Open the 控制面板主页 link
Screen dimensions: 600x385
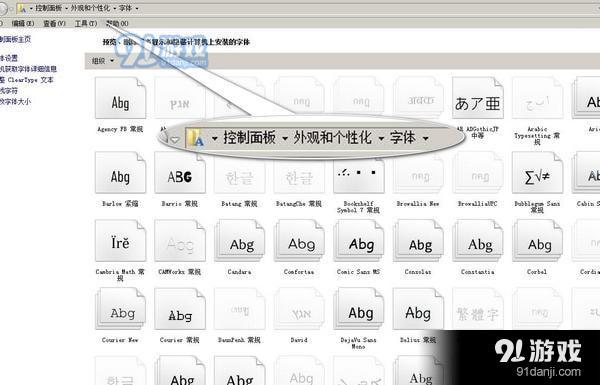15,39
